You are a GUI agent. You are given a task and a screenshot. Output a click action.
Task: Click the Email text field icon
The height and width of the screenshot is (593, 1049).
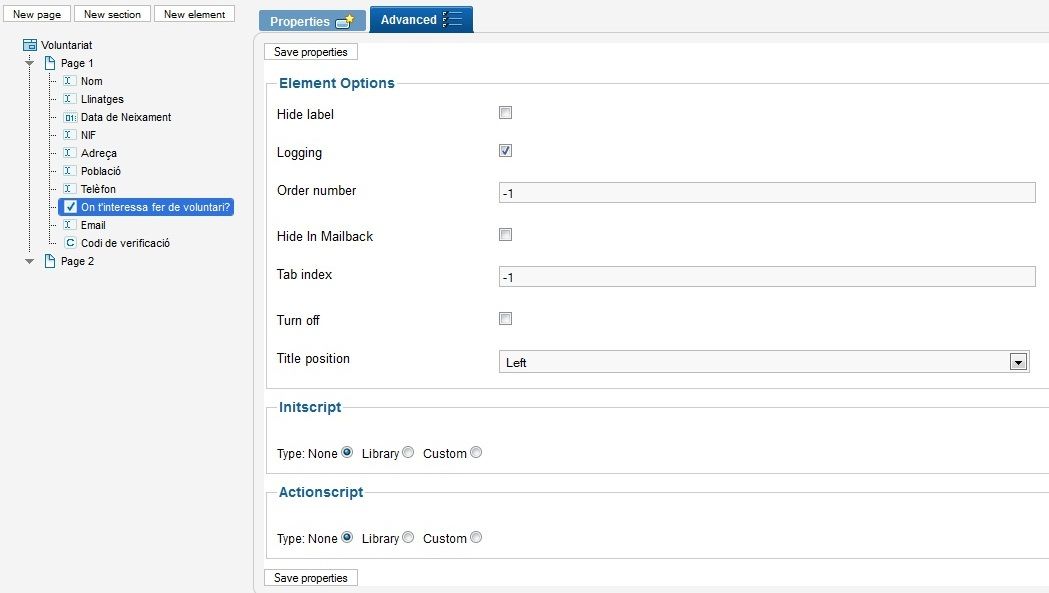69,225
